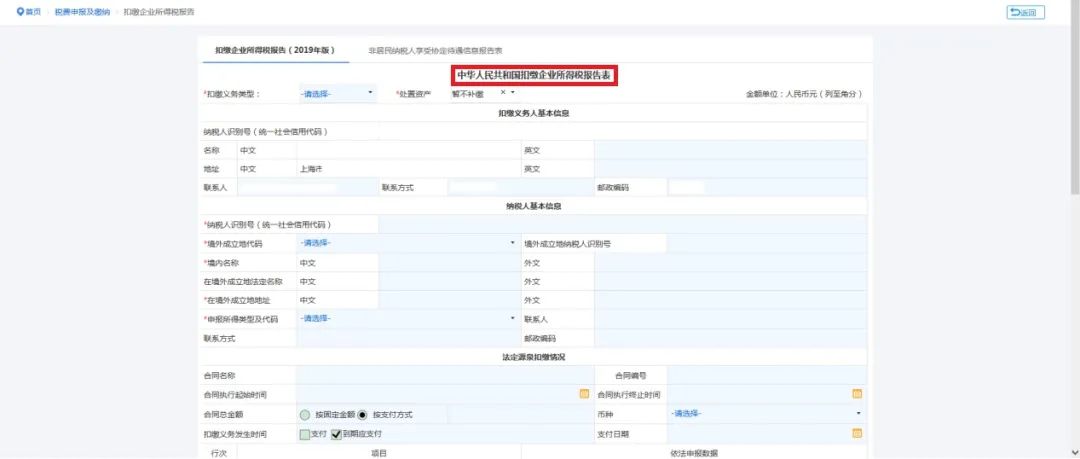Open the 境外成立地代码 dropdown
This screenshot has height=459, width=1080.
click(408, 243)
